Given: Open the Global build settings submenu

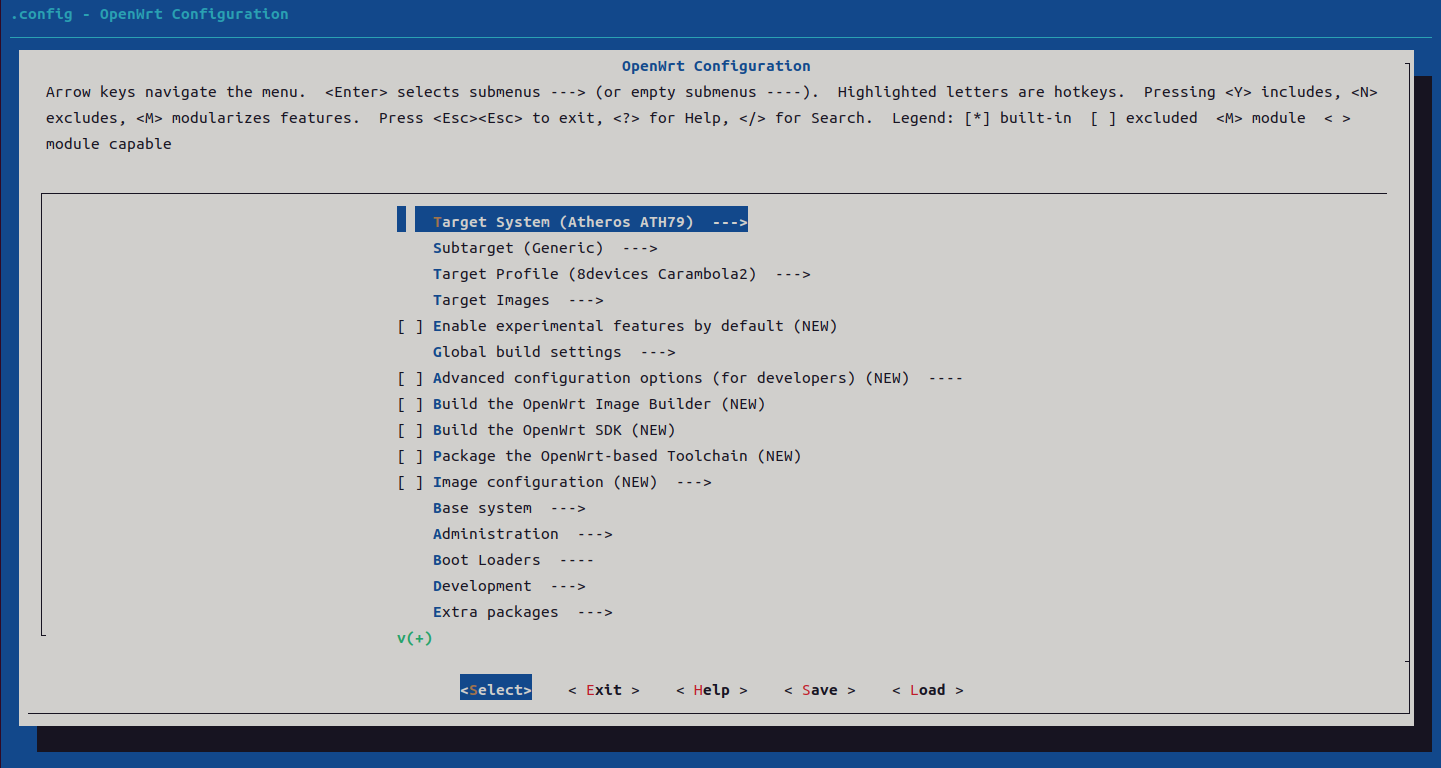Looking at the screenshot, I should [554, 352].
